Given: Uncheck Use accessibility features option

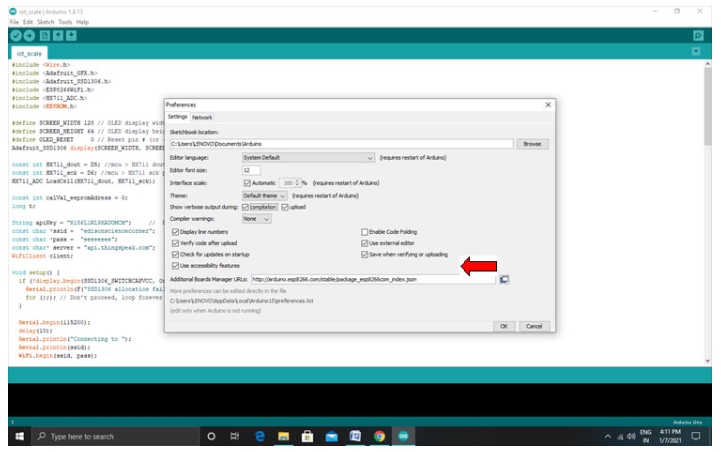Looking at the screenshot, I should point(176,266).
